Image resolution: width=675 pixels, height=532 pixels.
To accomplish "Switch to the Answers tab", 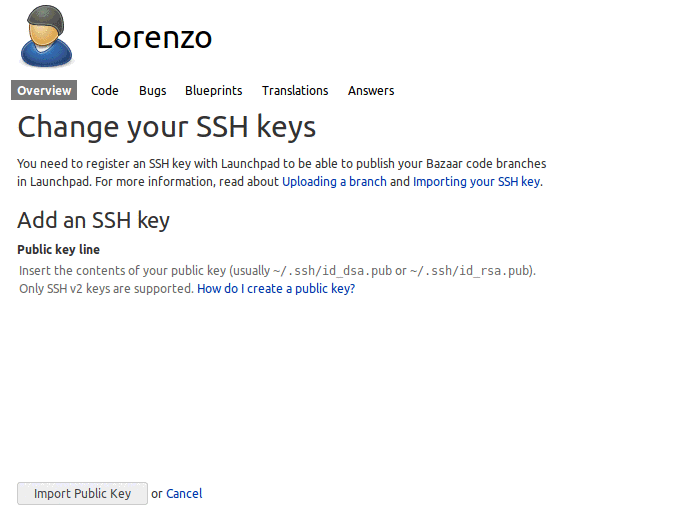I will coord(371,90).
